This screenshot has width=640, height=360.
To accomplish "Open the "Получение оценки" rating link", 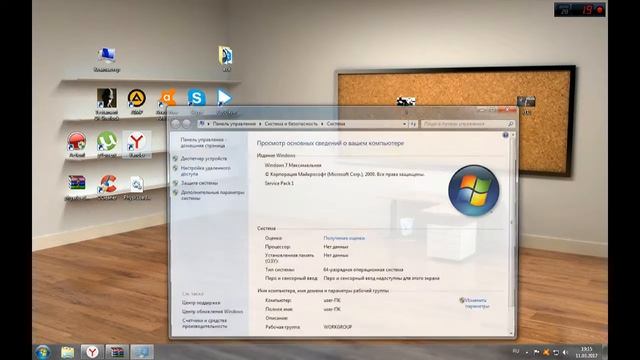I will tap(344, 238).
